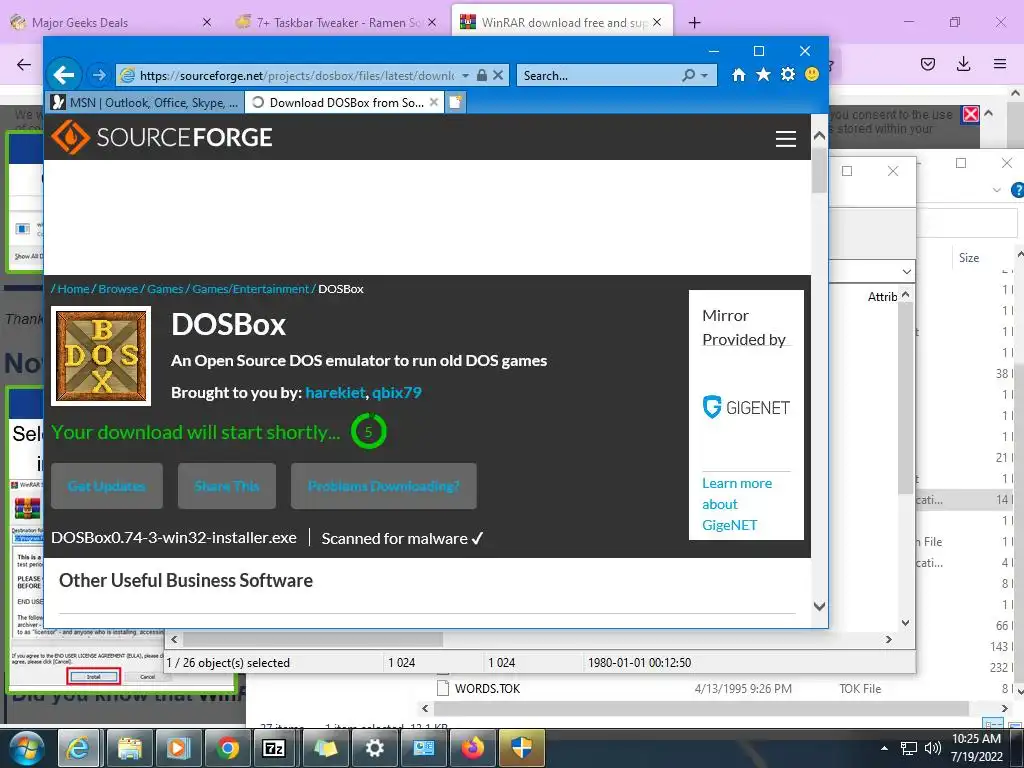Click Problems Downloading button
This screenshot has height=768, width=1024.
coord(383,486)
